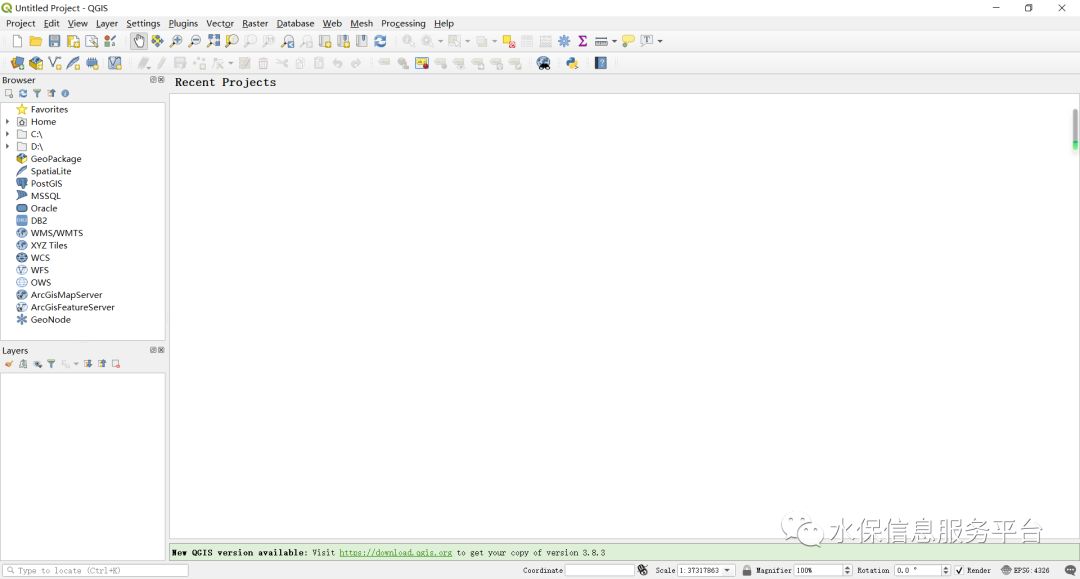Toggle the Render checkbox

[x=959, y=570]
